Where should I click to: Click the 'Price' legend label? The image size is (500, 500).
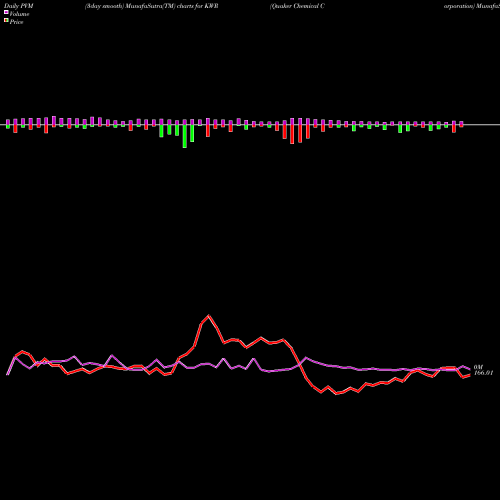point(16,22)
